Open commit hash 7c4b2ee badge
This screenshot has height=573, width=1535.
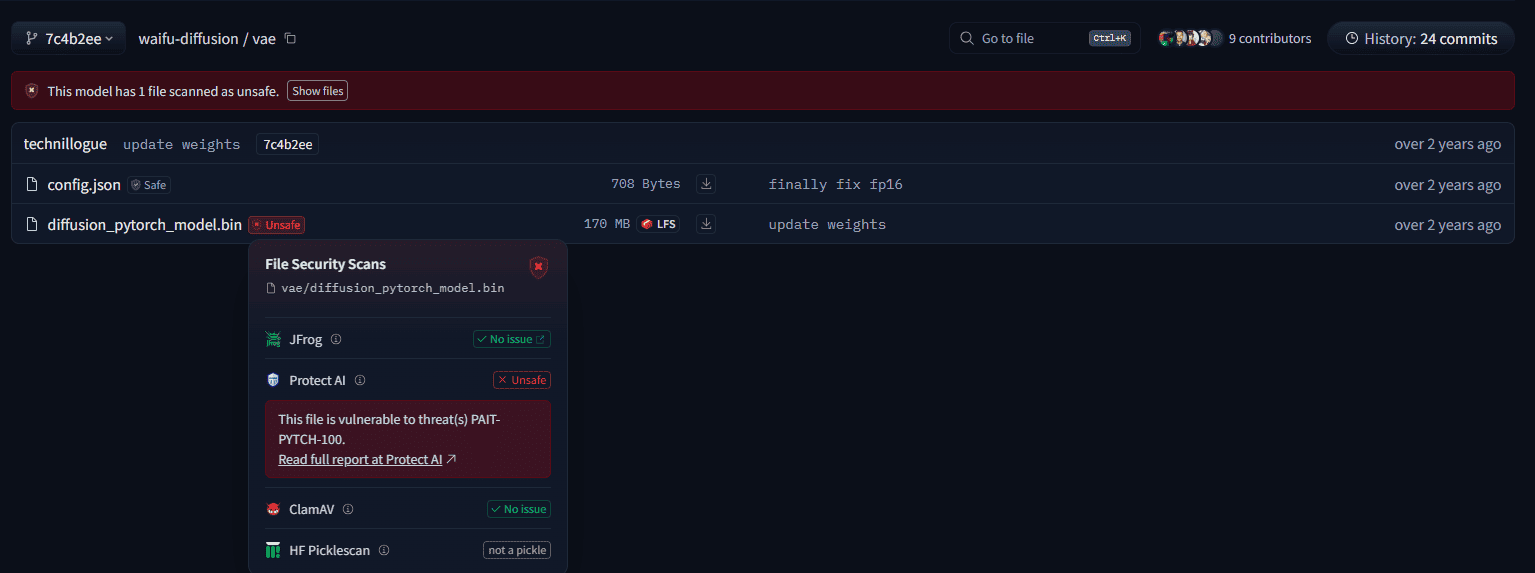[287, 144]
